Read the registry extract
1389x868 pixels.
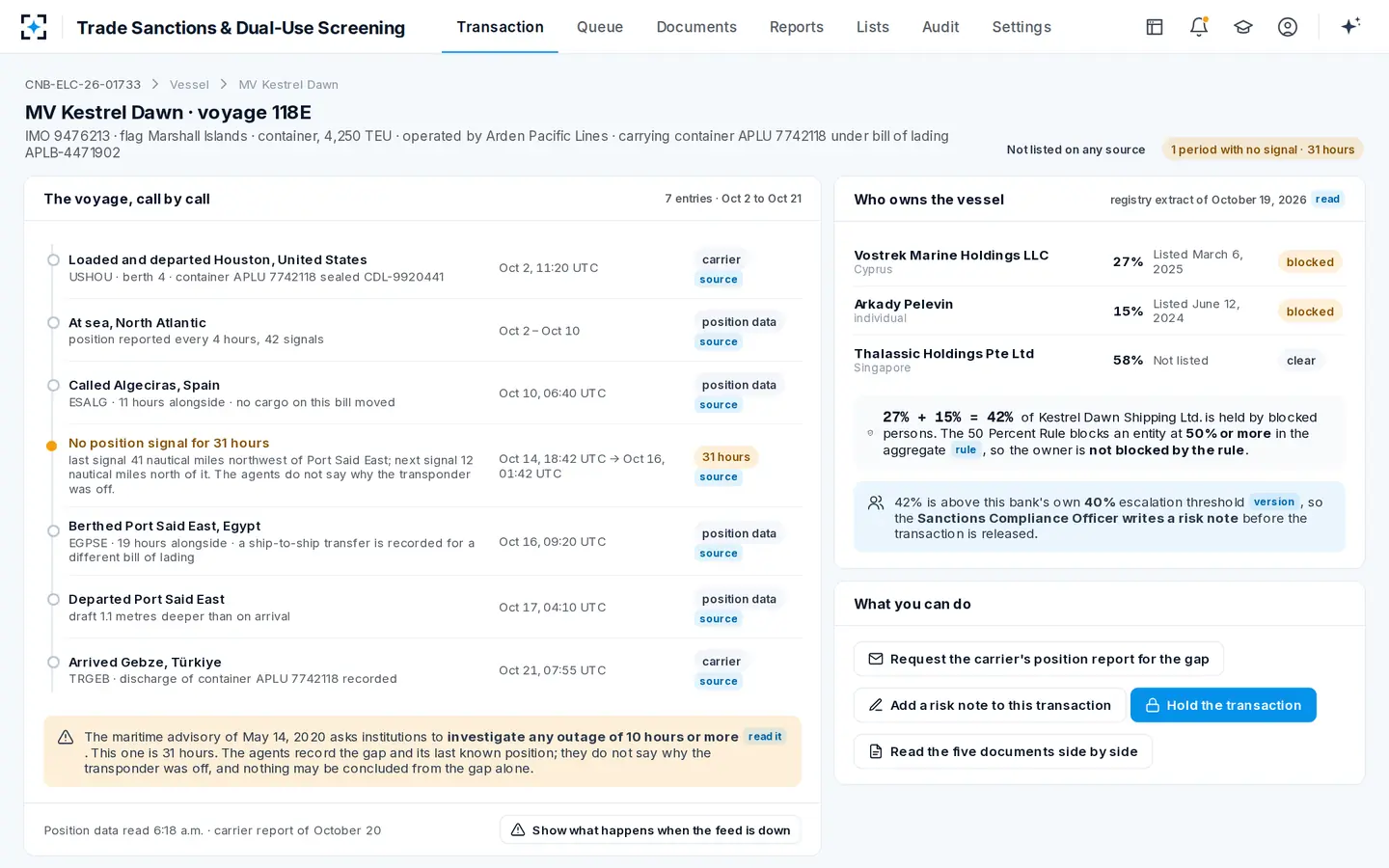pyautogui.click(x=1327, y=200)
